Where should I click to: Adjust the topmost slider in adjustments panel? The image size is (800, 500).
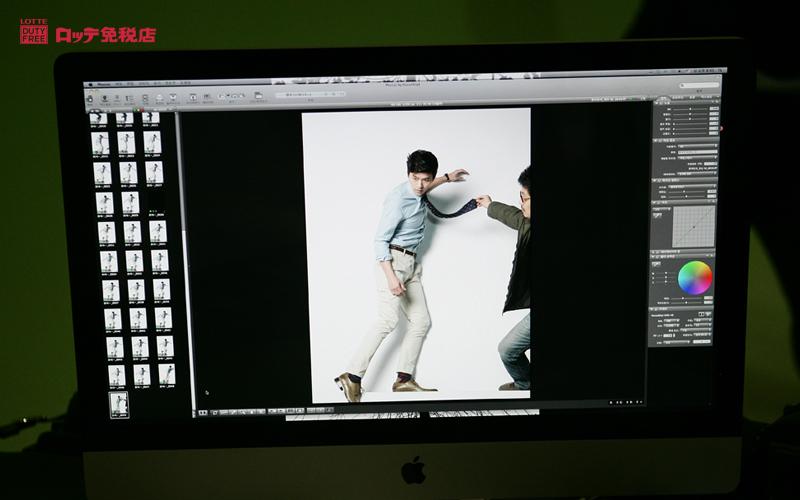pos(690,109)
